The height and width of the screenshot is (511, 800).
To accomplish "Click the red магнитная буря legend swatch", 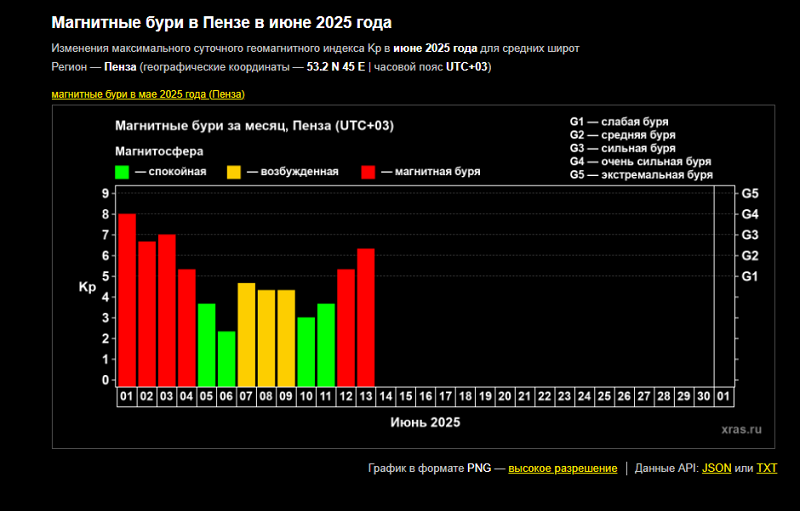I will (x=368, y=172).
